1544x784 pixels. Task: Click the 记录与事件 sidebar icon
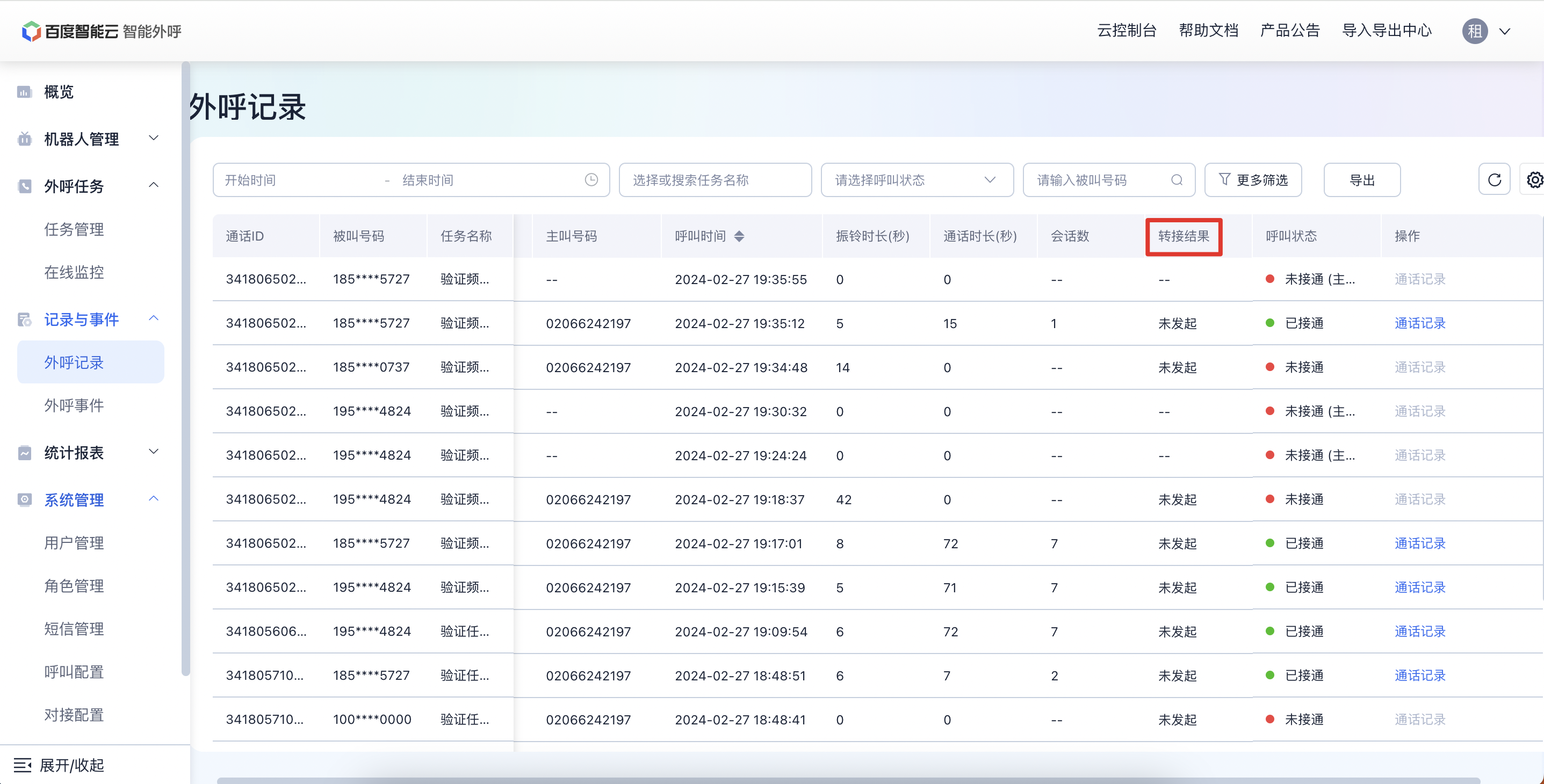[24, 320]
